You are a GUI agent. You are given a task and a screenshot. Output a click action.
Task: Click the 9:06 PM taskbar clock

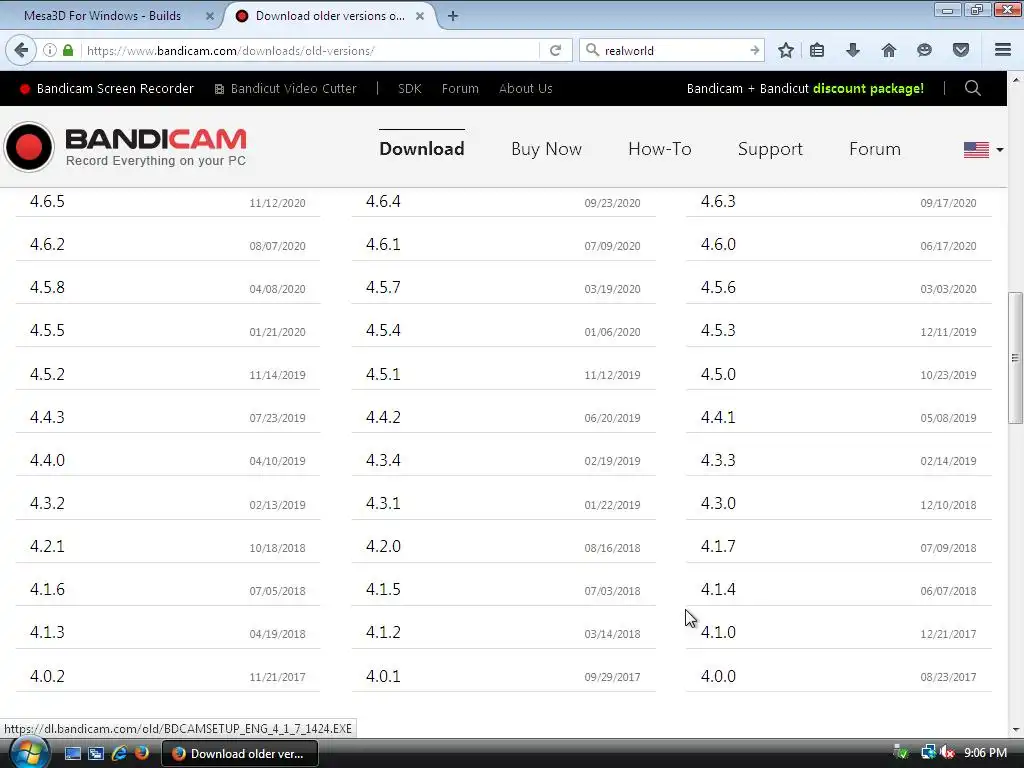[985, 753]
